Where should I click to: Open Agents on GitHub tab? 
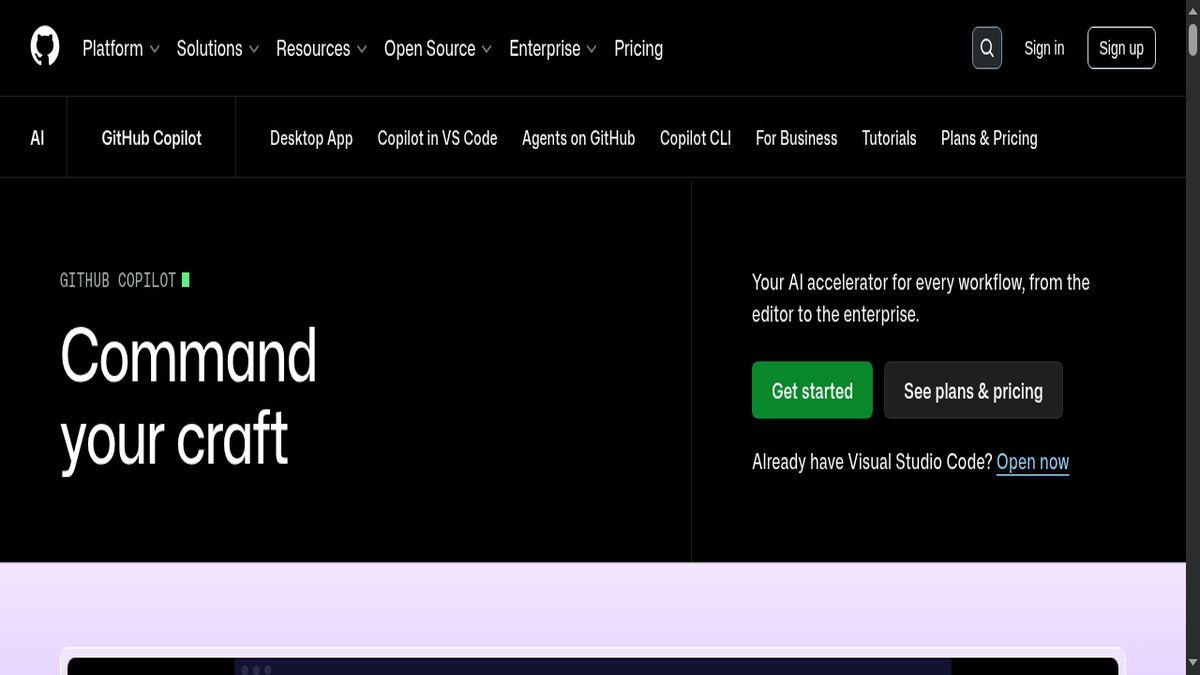[x=578, y=138]
